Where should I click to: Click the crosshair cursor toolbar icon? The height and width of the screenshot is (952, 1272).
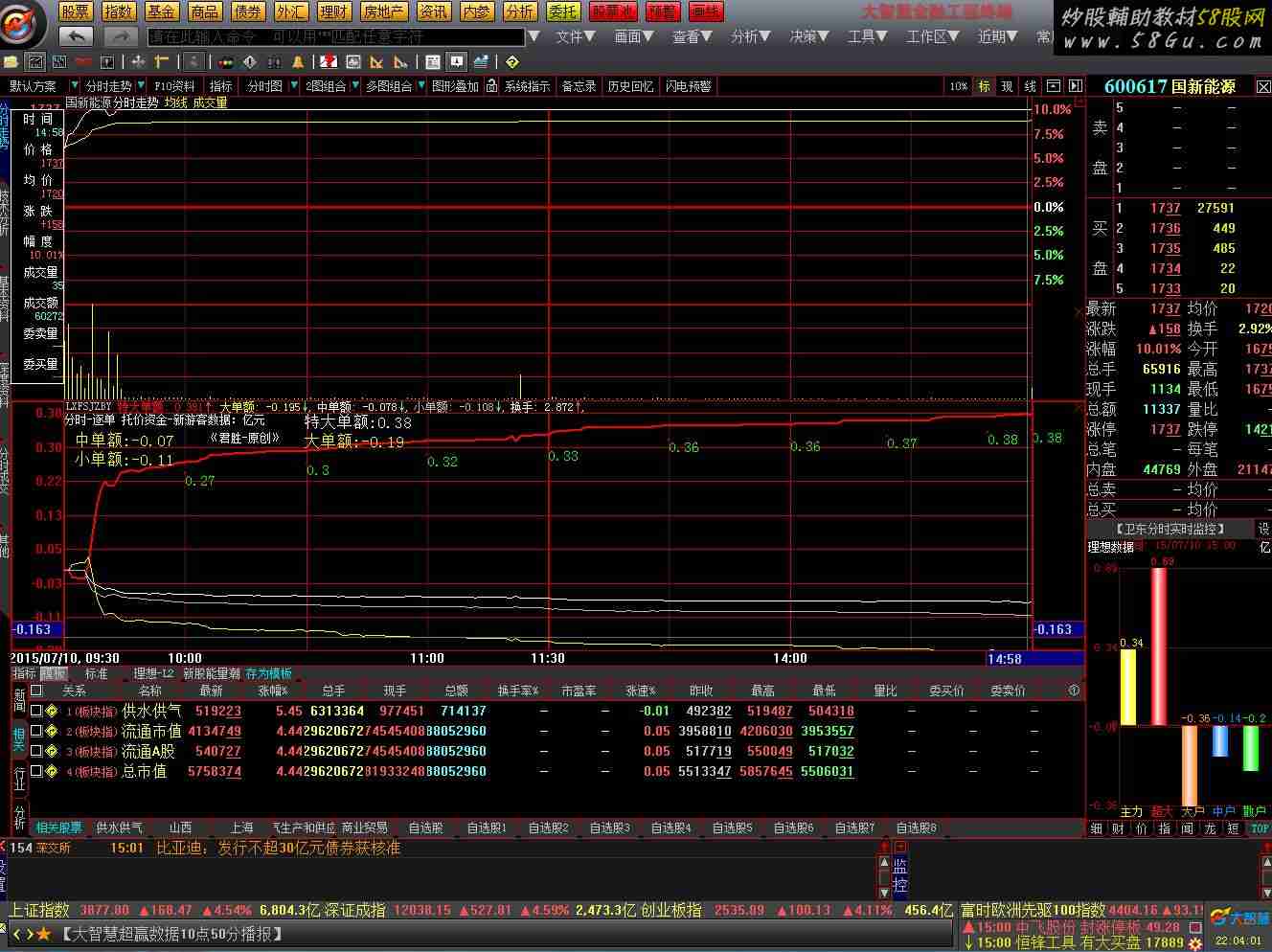click(138, 62)
